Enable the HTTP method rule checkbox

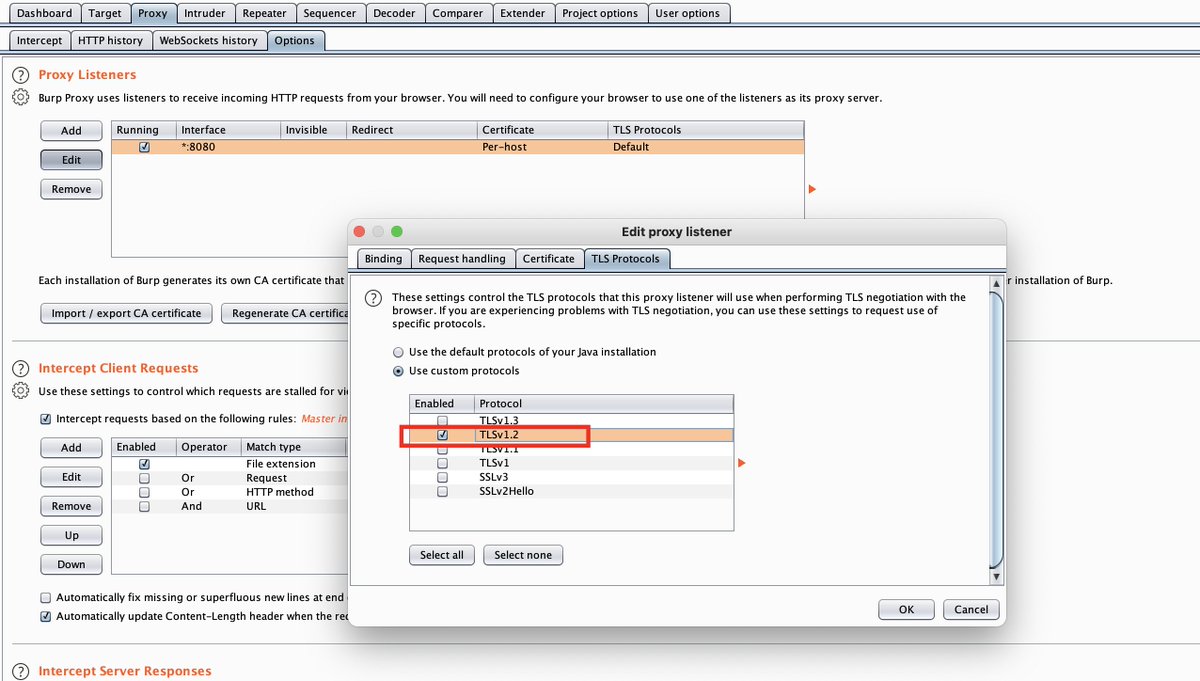click(144, 492)
